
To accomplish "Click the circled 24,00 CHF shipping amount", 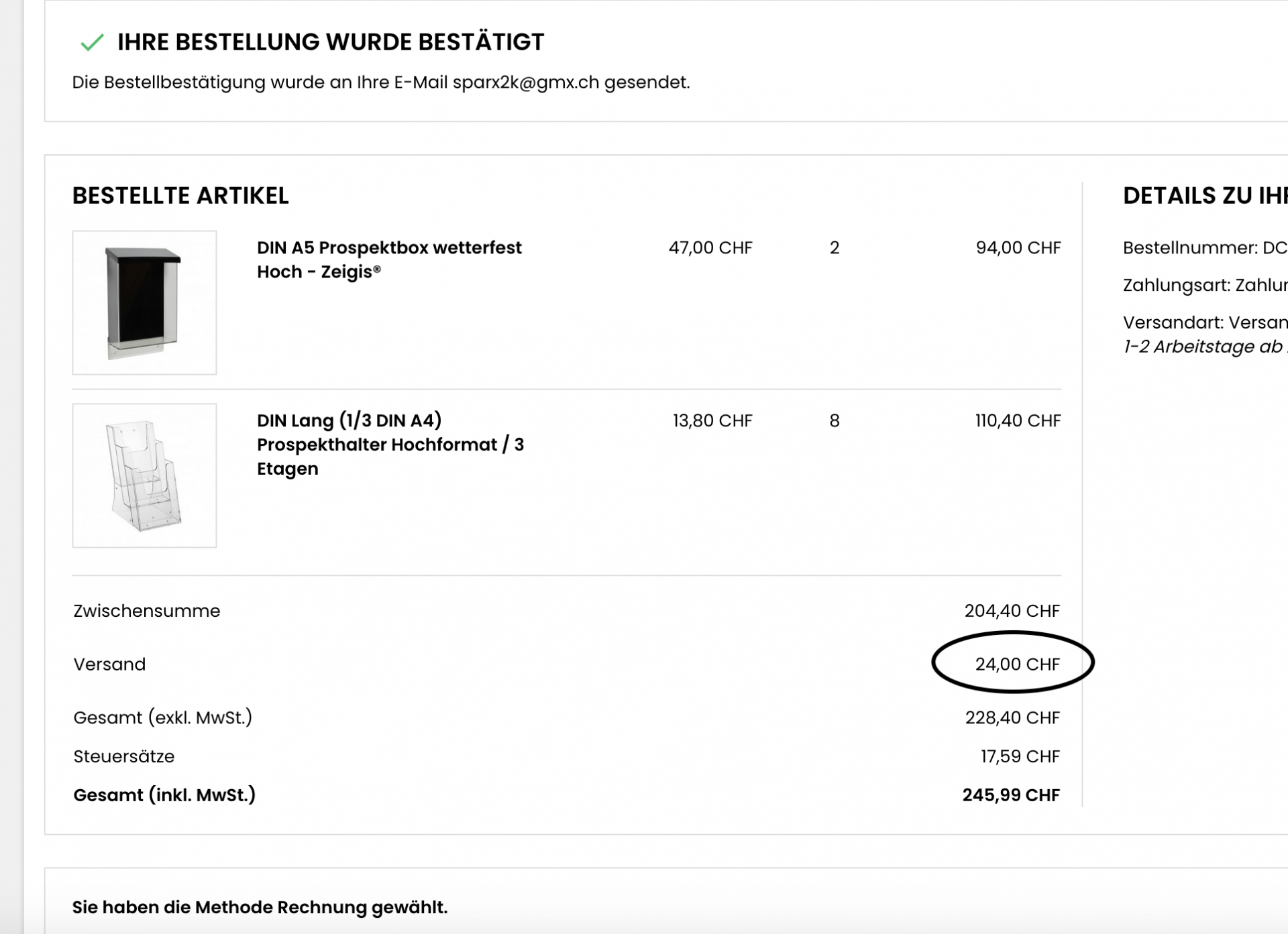I will click(x=1016, y=664).
